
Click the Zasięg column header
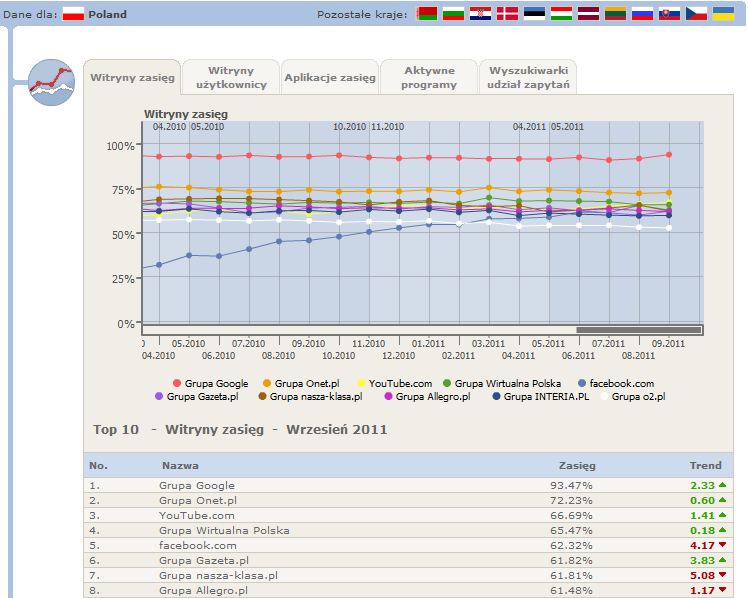point(577,465)
